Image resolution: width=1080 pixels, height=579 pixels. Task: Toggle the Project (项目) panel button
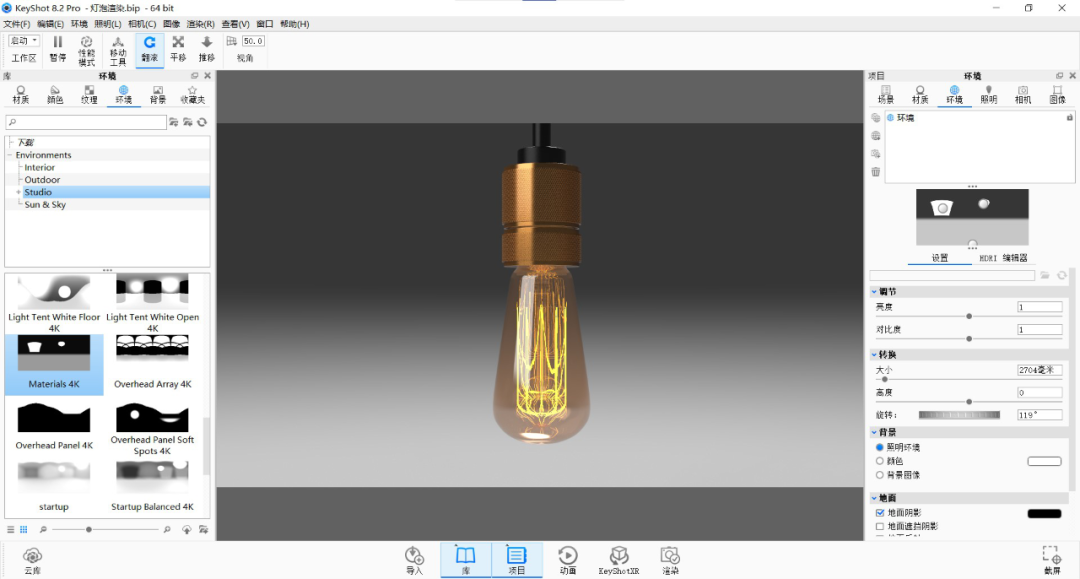tap(517, 560)
